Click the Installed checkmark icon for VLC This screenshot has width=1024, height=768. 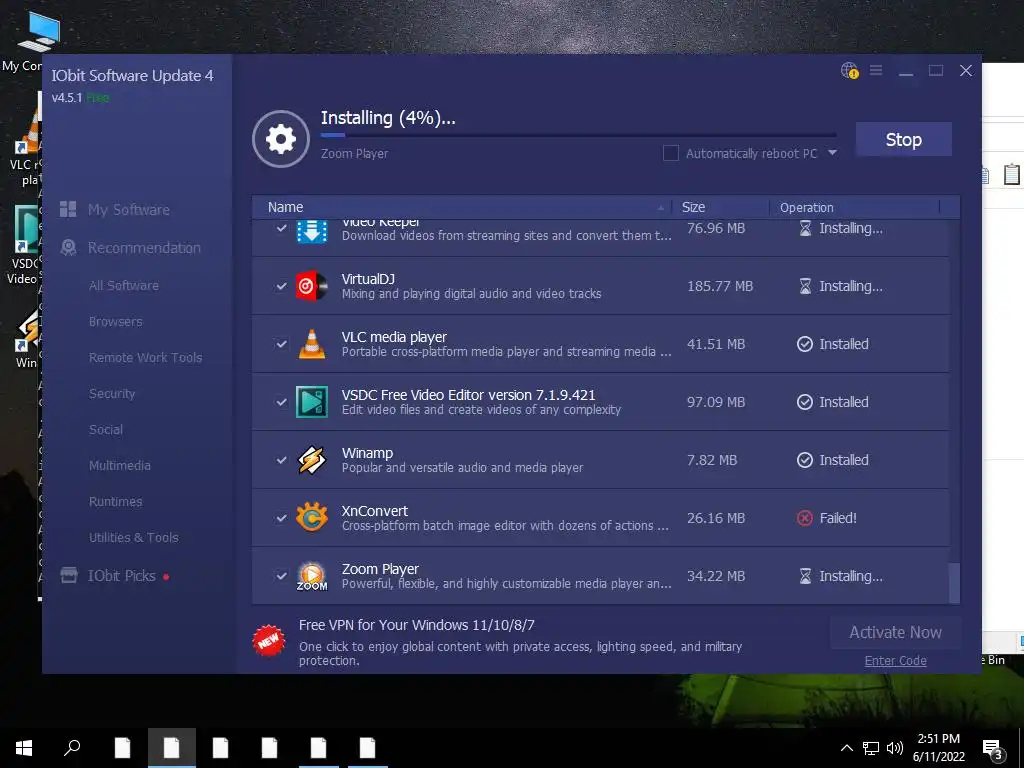click(x=805, y=344)
